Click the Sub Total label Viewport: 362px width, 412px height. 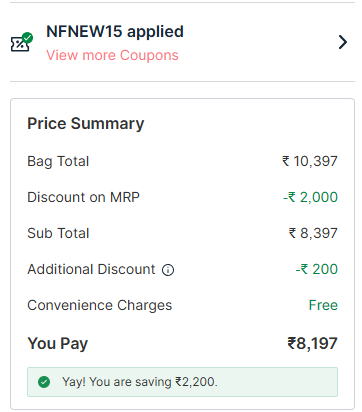point(58,233)
